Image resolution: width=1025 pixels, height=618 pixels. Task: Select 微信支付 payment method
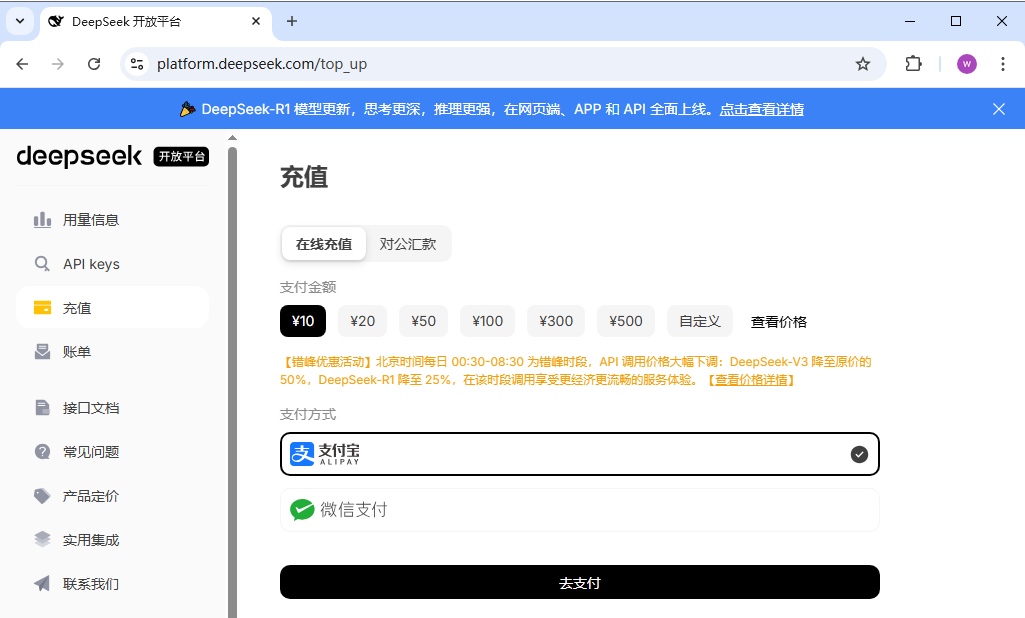tap(580, 510)
